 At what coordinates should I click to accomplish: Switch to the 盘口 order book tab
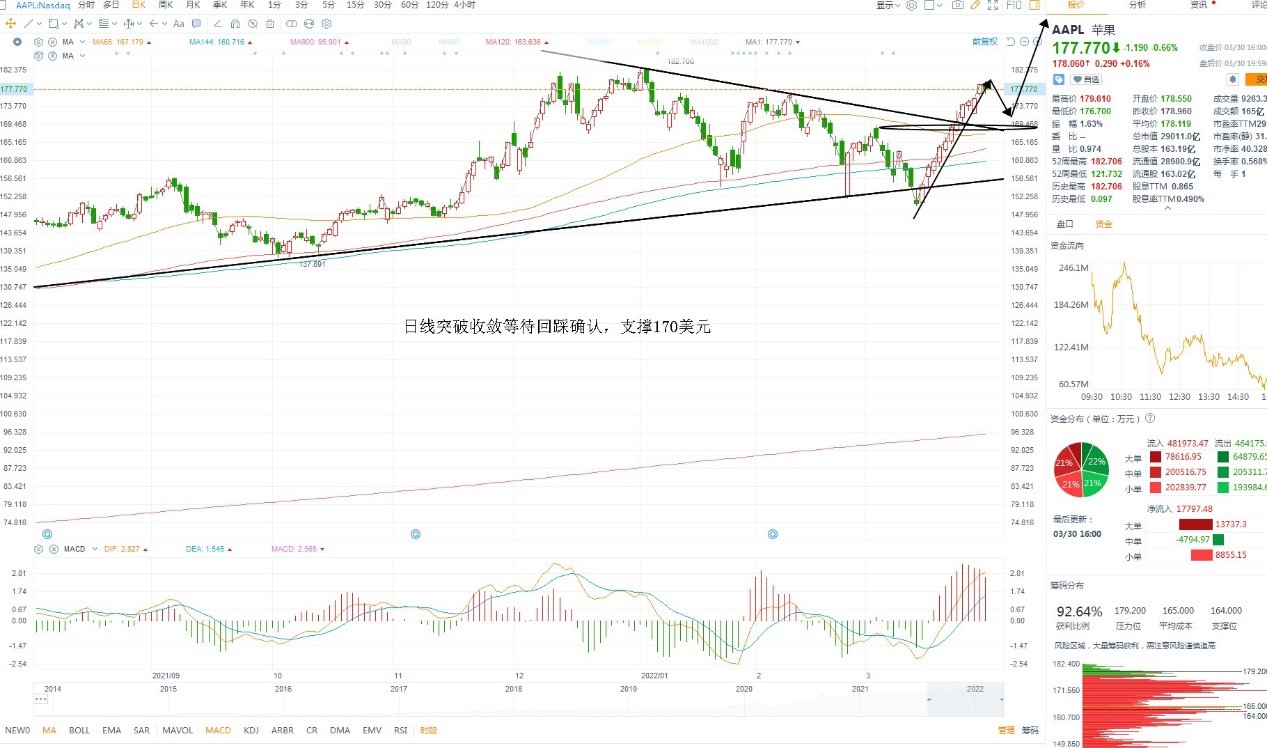[x=1065, y=224]
